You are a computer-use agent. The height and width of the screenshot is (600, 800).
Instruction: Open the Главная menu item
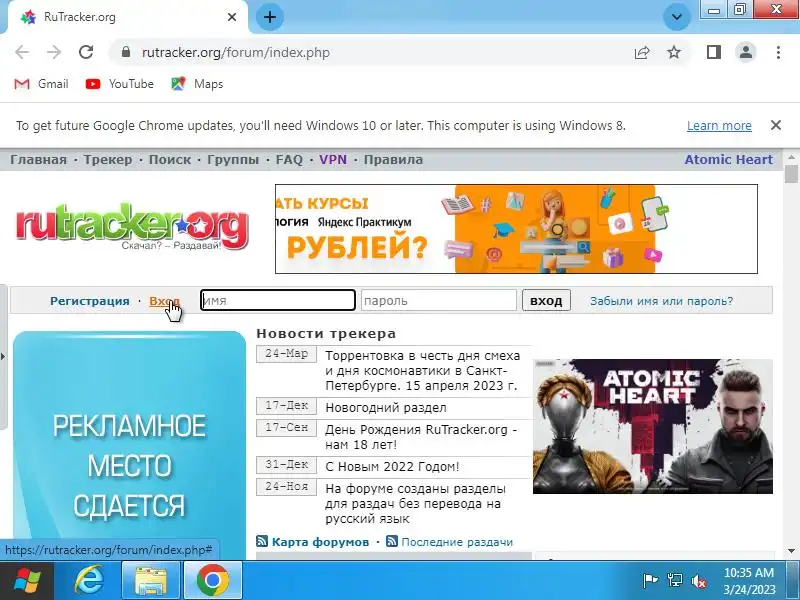38,160
